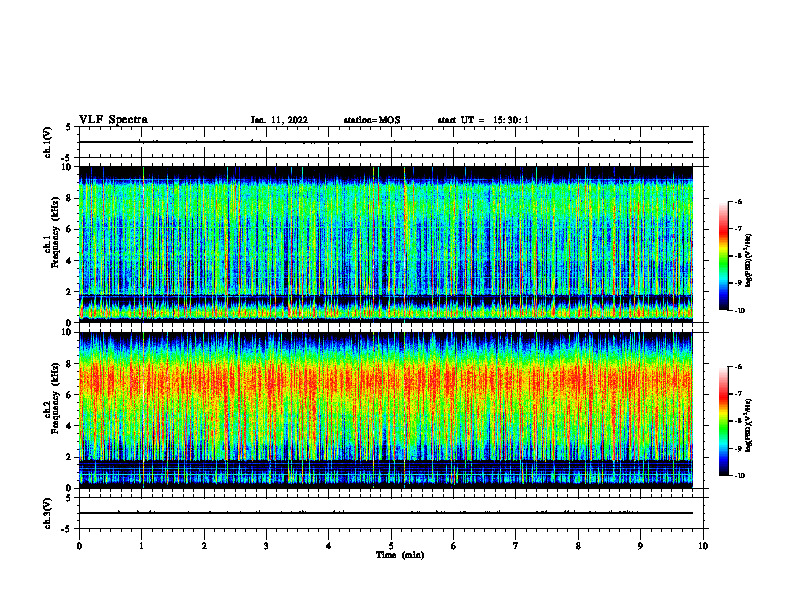Click the "ch.1(V)" axis label
The height and width of the screenshot is (612, 792).
tap(47, 142)
